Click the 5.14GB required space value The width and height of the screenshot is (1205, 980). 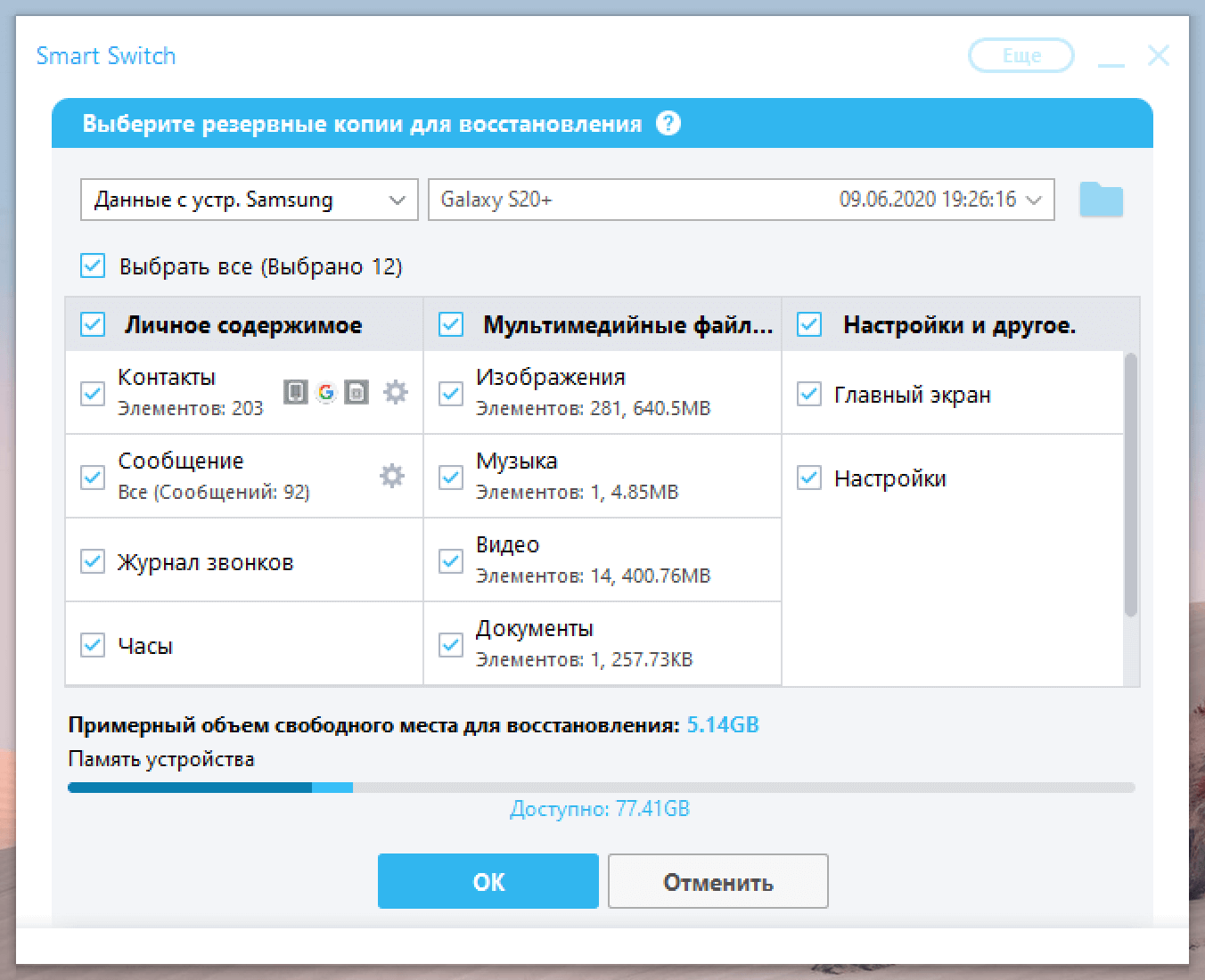click(723, 725)
